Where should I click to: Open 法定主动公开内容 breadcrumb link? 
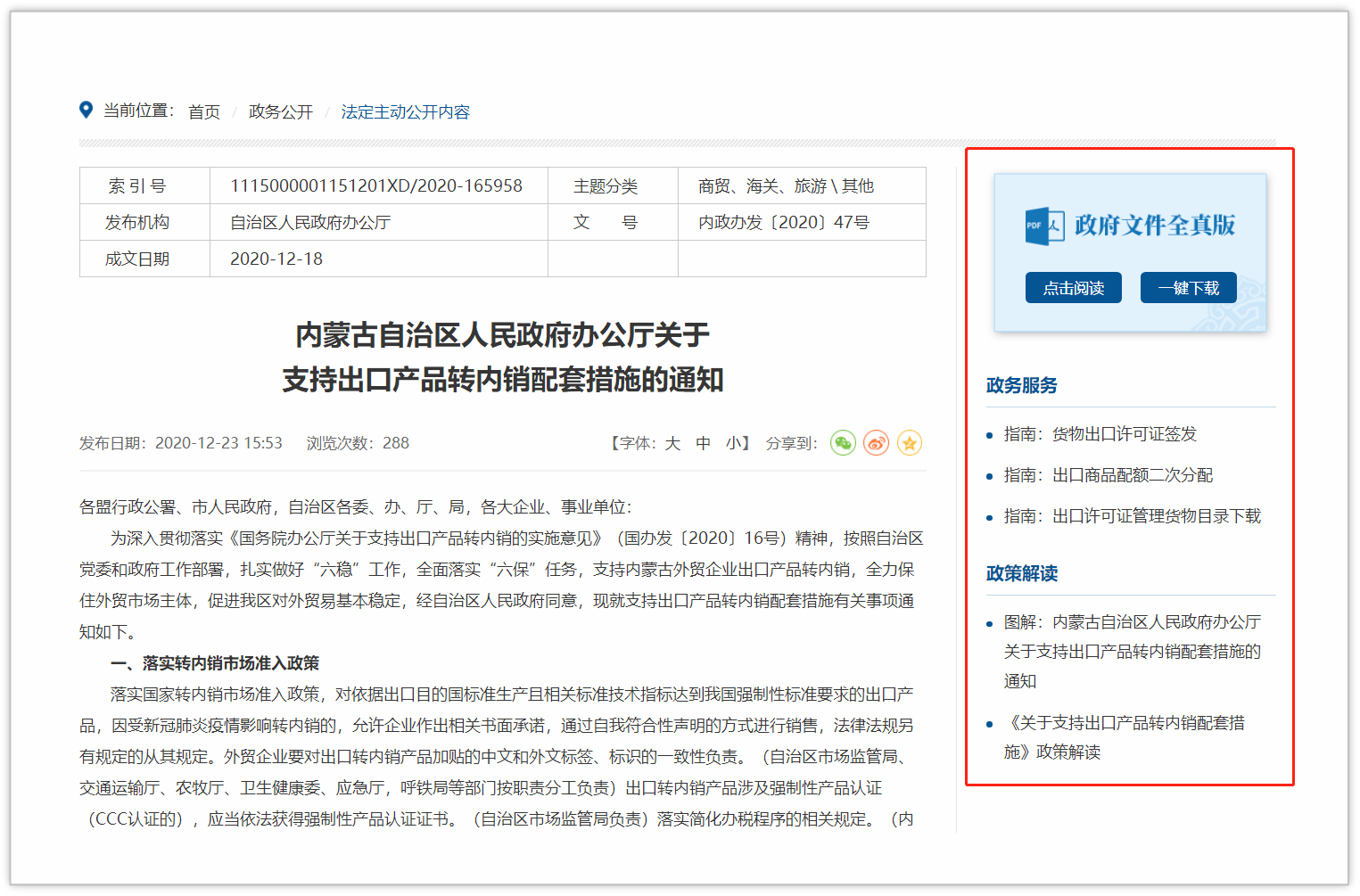[x=405, y=112]
